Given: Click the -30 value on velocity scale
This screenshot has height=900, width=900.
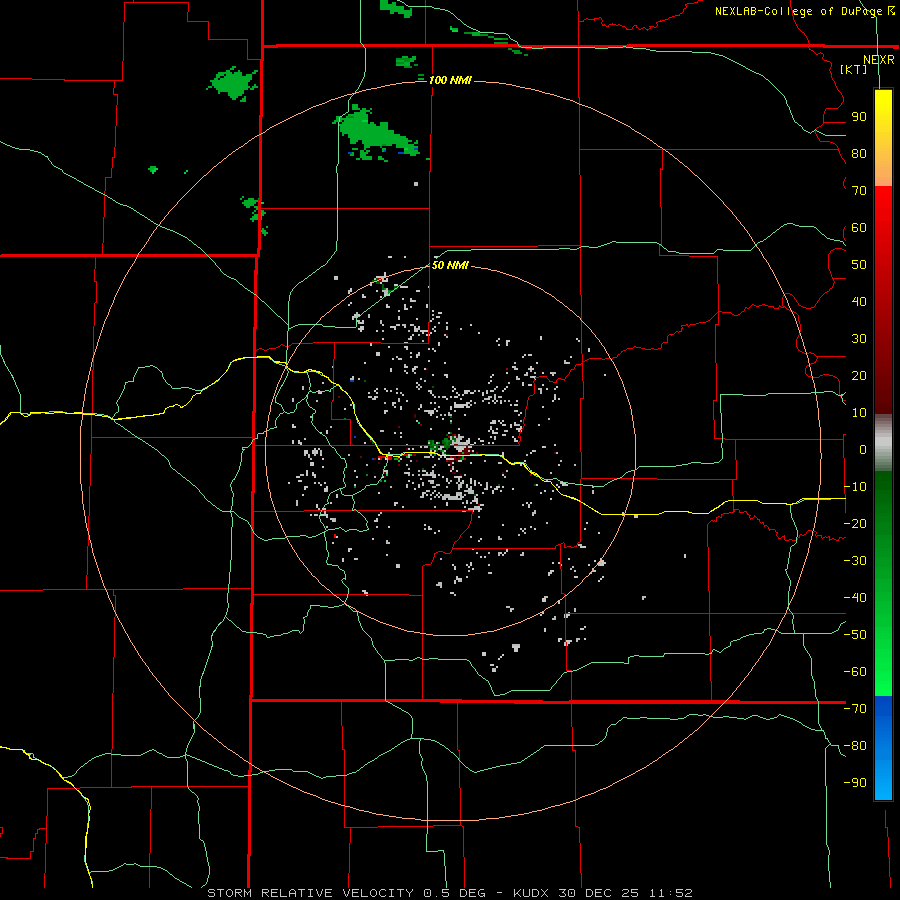Looking at the screenshot, I should [x=855, y=561].
